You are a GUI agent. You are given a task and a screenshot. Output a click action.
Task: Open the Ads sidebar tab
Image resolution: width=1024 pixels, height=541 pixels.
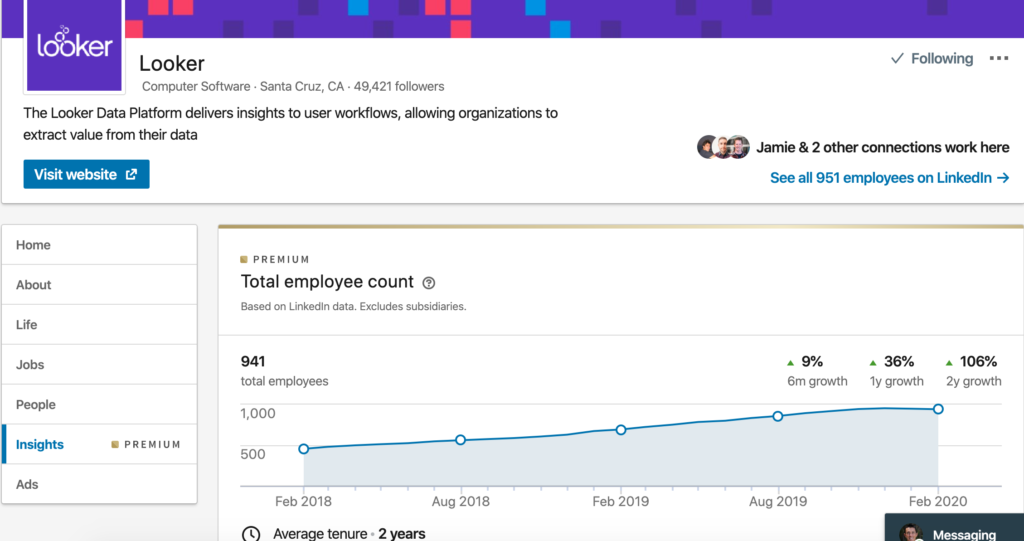99,484
